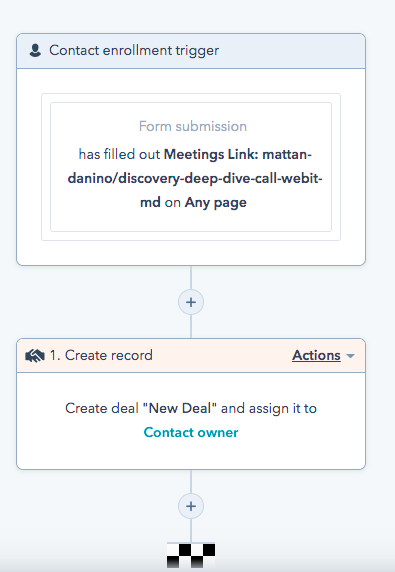
Task: Select the Form submission criteria box
Action: coord(191,167)
